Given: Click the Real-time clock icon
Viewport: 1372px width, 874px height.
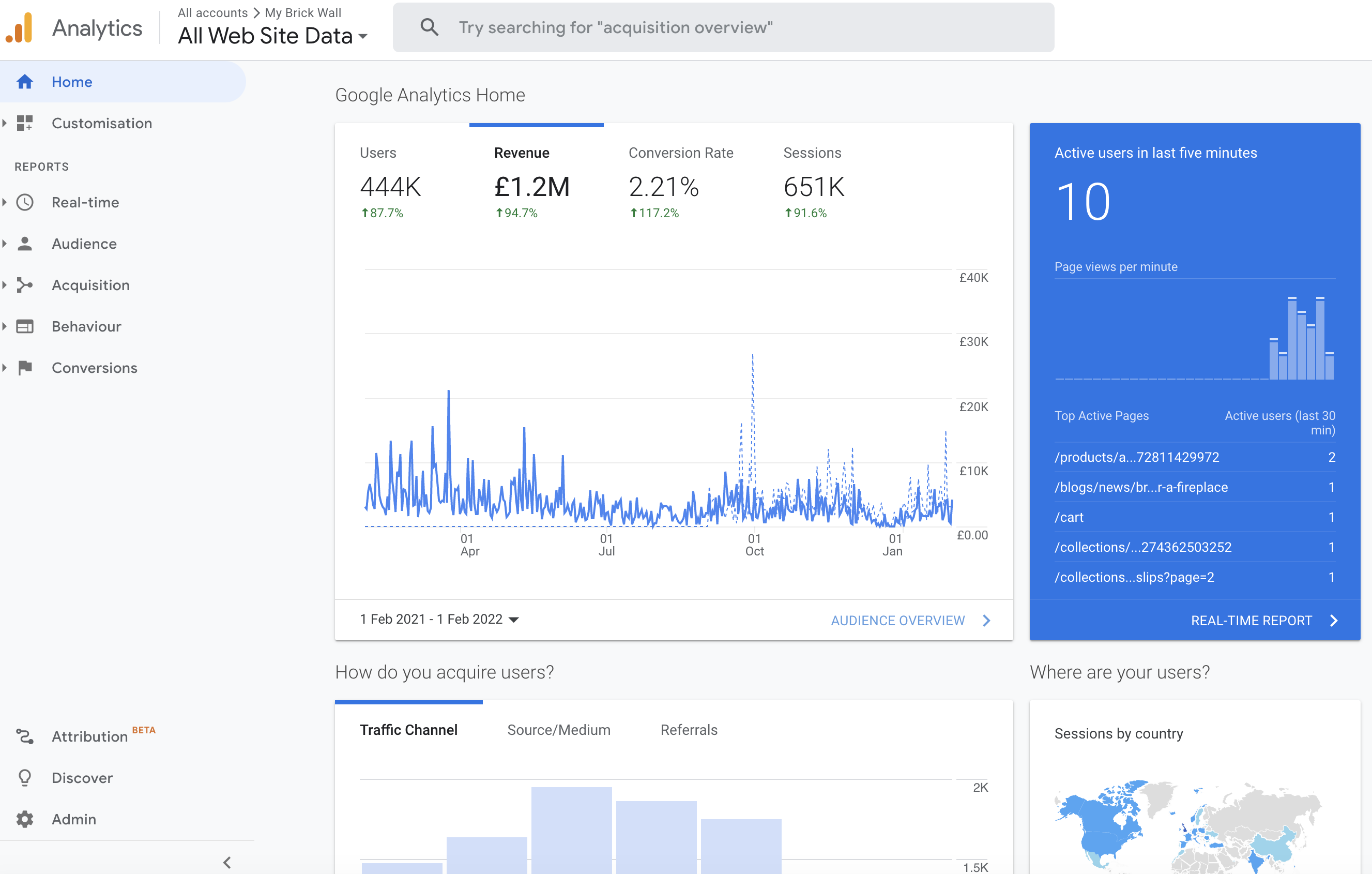Looking at the screenshot, I should [x=25, y=202].
